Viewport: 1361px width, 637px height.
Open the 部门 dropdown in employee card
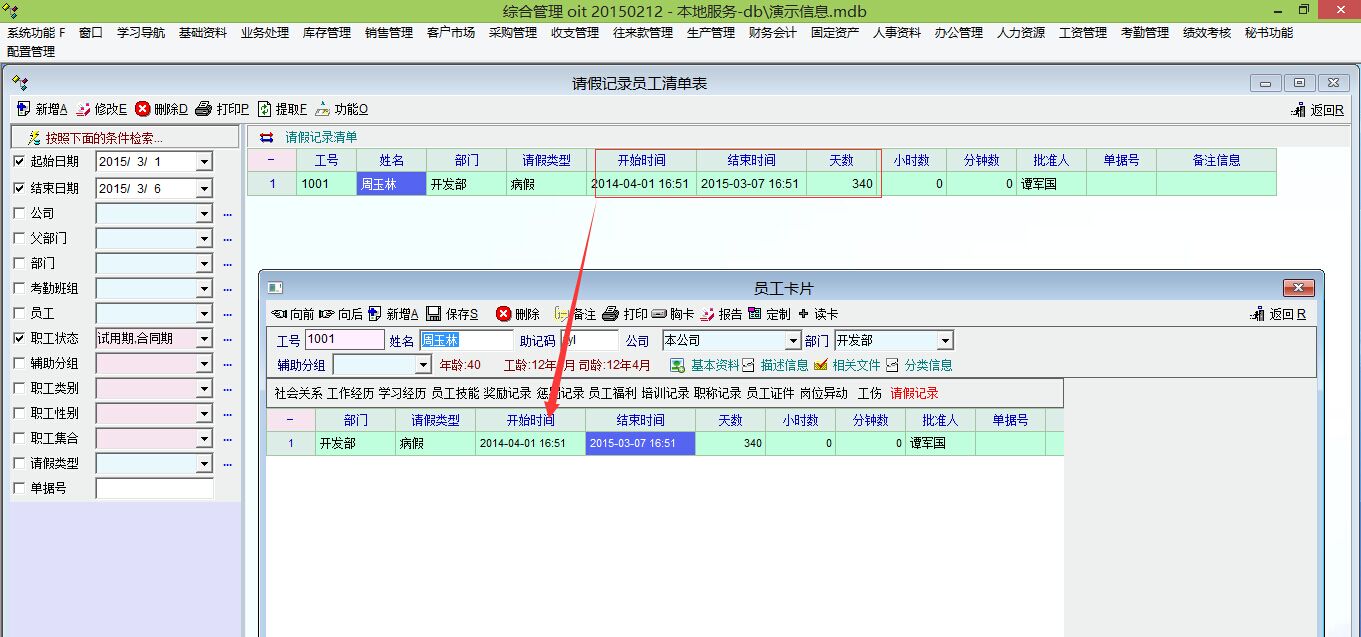click(x=945, y=341)
